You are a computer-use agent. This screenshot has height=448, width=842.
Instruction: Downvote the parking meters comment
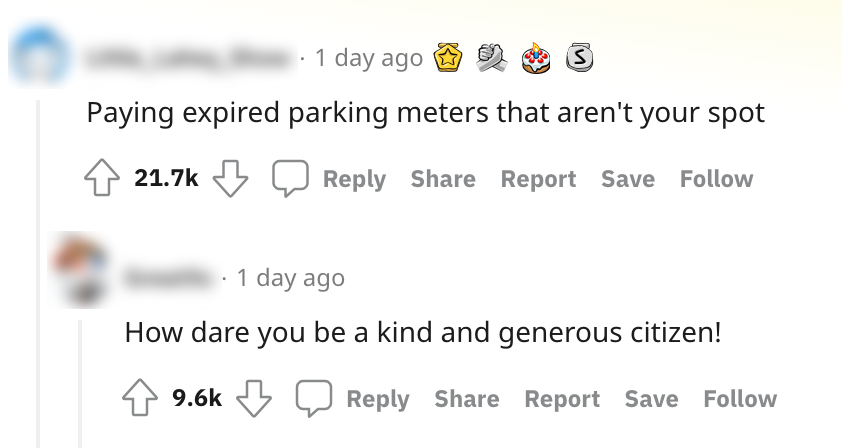pyautogui.click(x=231, y=179)
